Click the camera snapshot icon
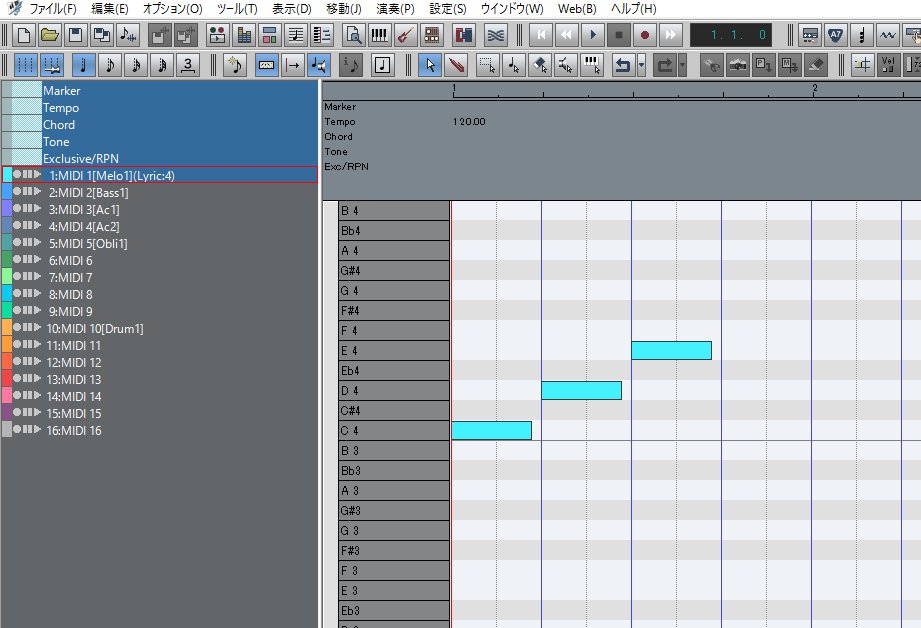The width and height of the screenshot is (921, 628). pos(738,65)
